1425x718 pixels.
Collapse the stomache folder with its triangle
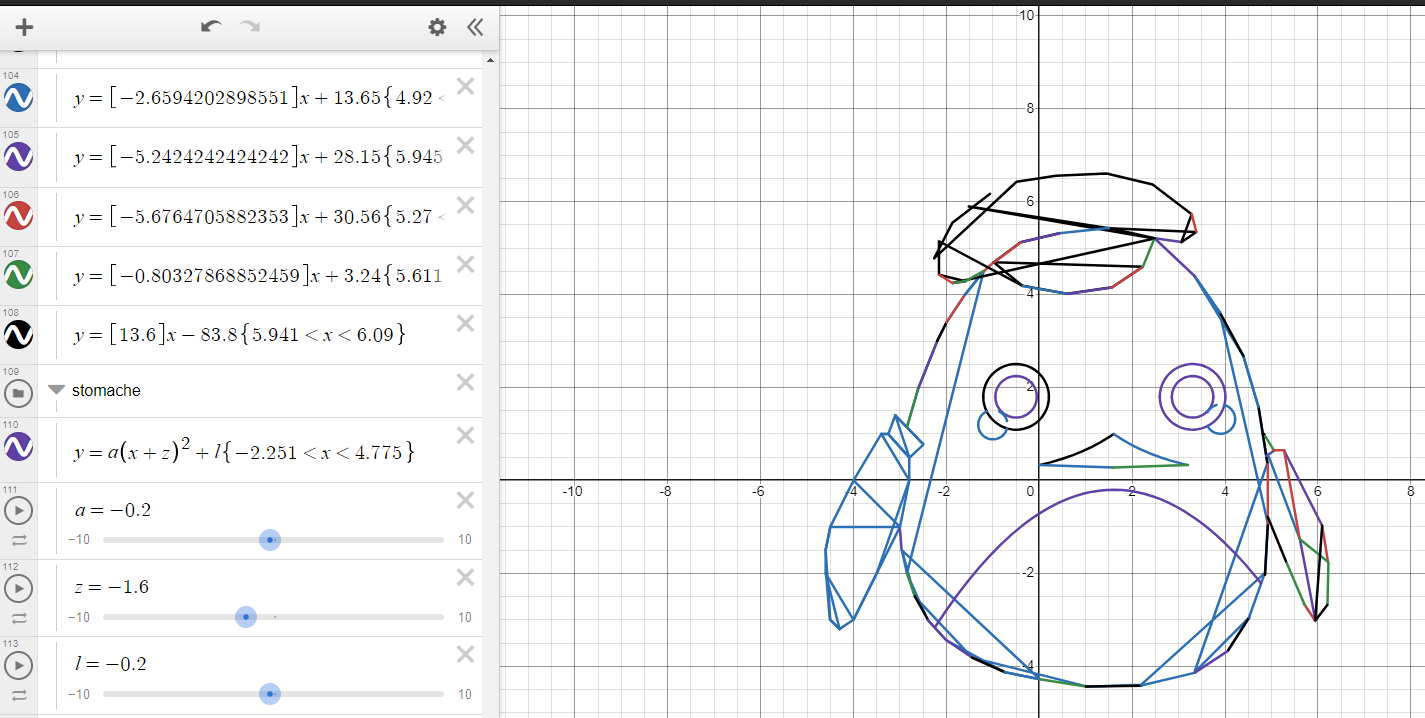pyautogui.click(x=56, y=390)
